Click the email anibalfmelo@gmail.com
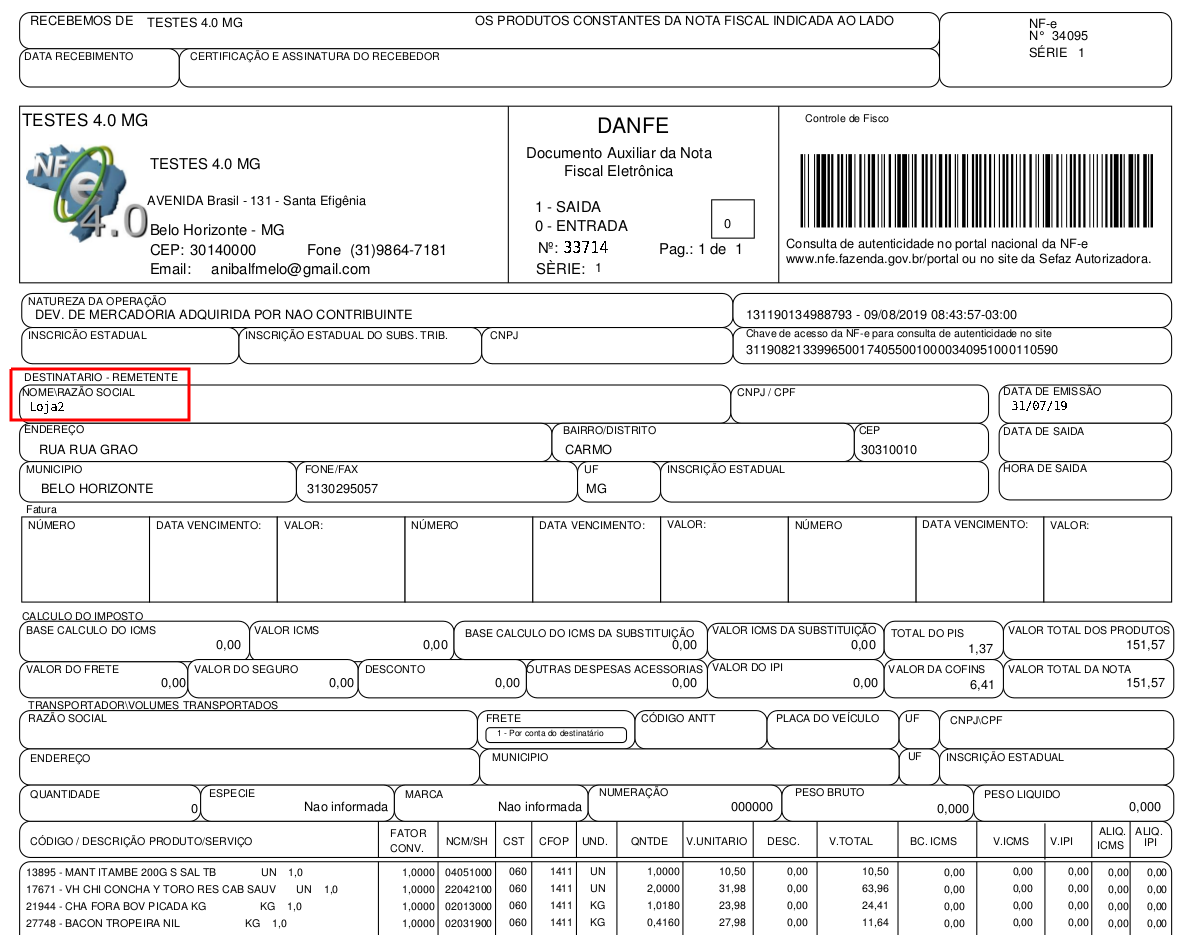The width and height of the screenshot is (1187, 935). click(291, 269)
